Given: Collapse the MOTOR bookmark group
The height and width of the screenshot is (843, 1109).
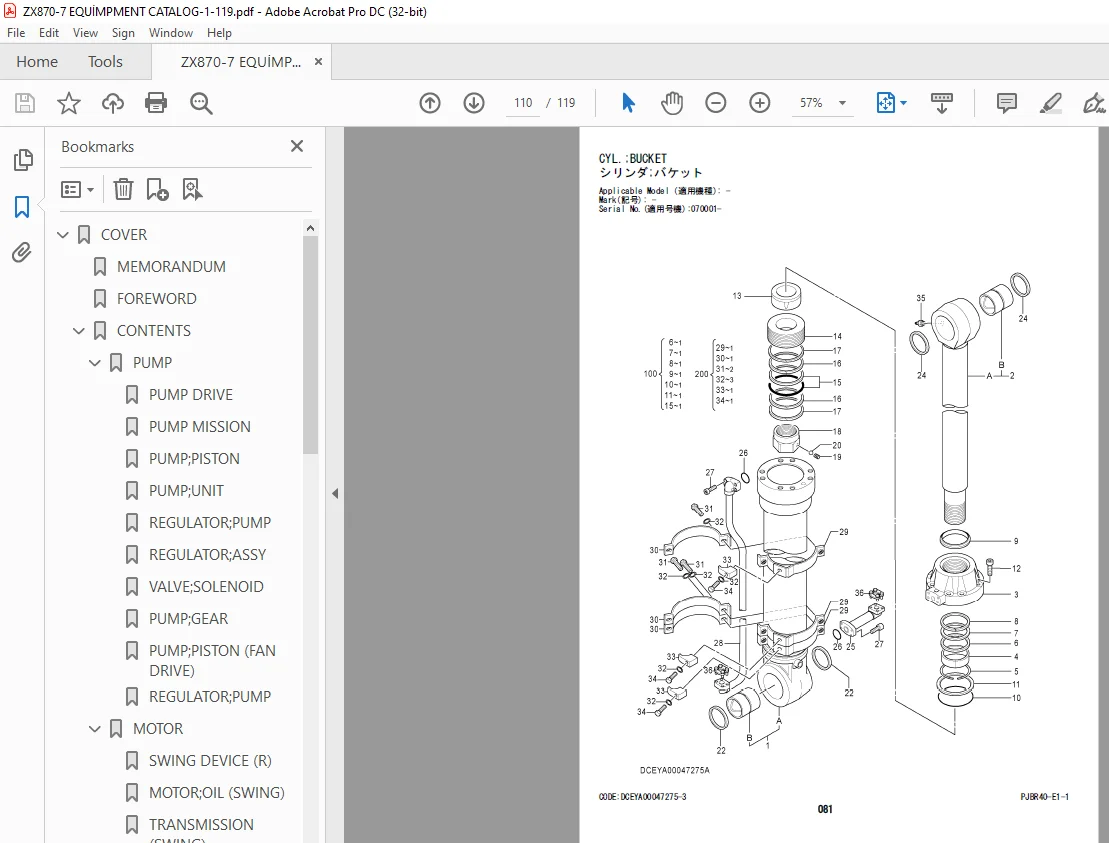Looking at the screenshot, I should pyautogui.click(x=95, y=728).
